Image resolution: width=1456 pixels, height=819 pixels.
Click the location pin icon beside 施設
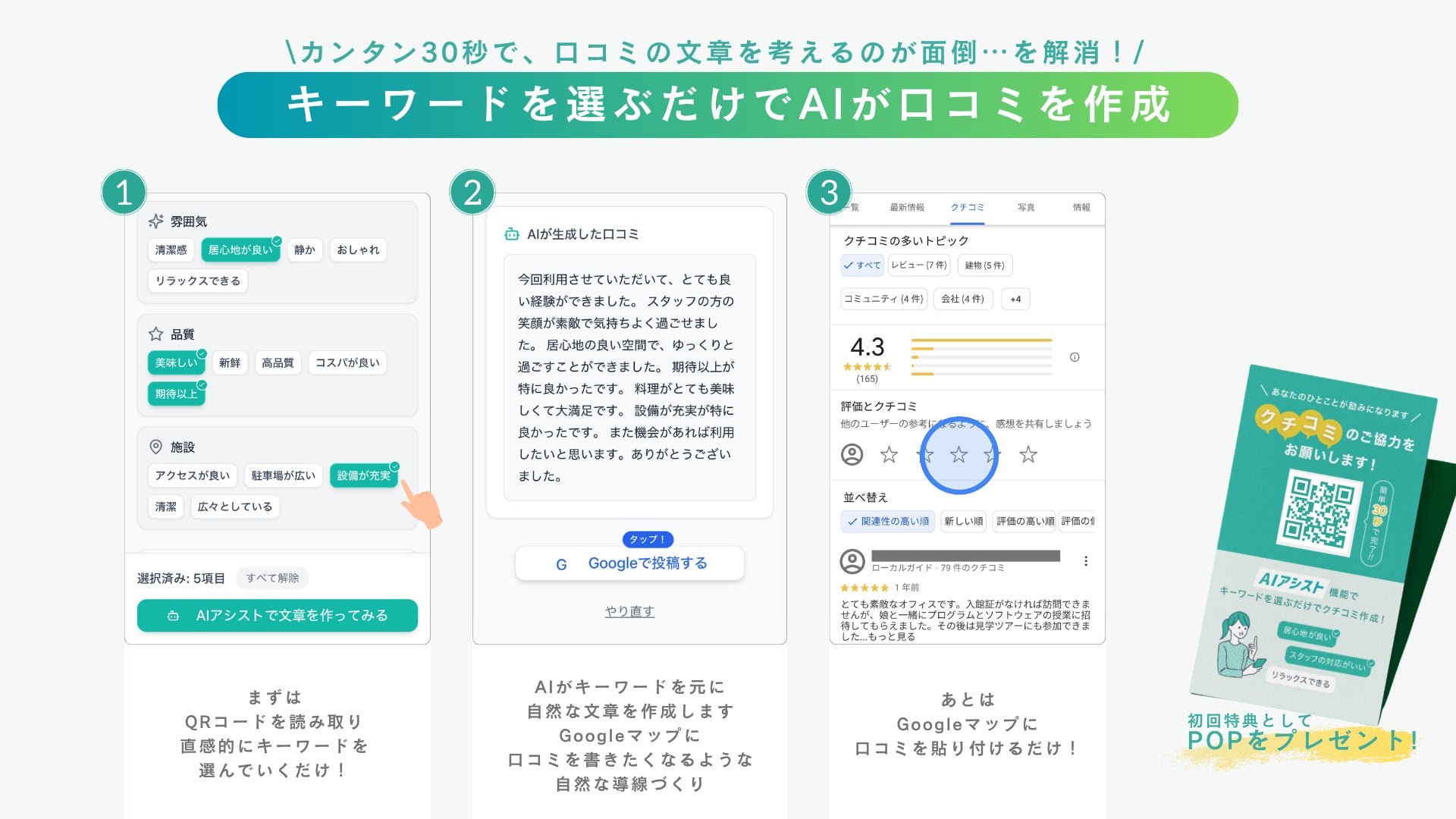[x=156, y=447]
